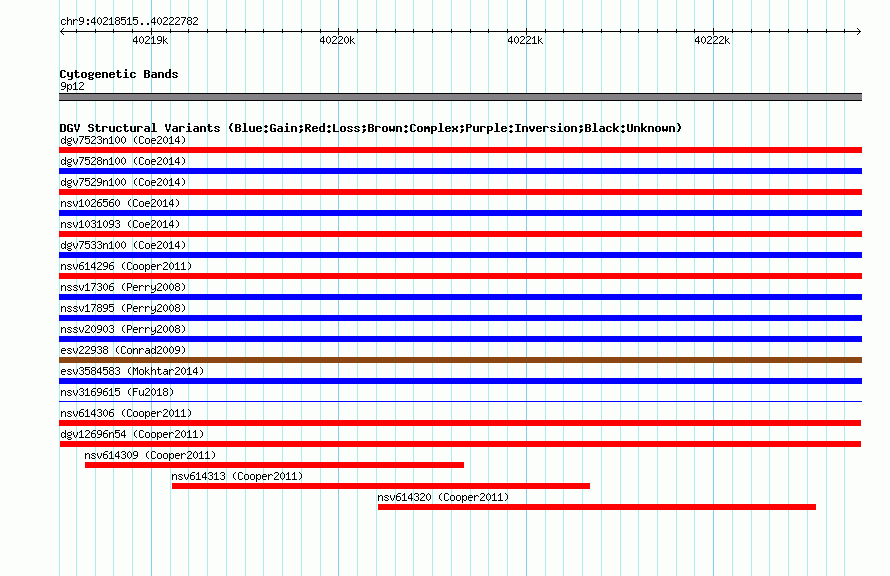Image resolution: width=890 pixels, height=576 pixels.
Task: Click the nsv614320 (Cooper2011) label
Action: [443, 497]
